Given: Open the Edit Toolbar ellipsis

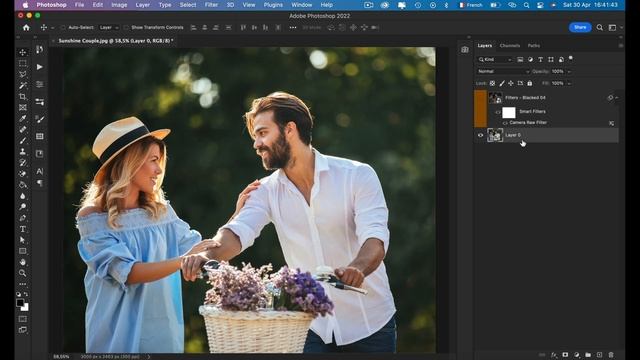Looking at the screenshot, I should tap(23, 284).
